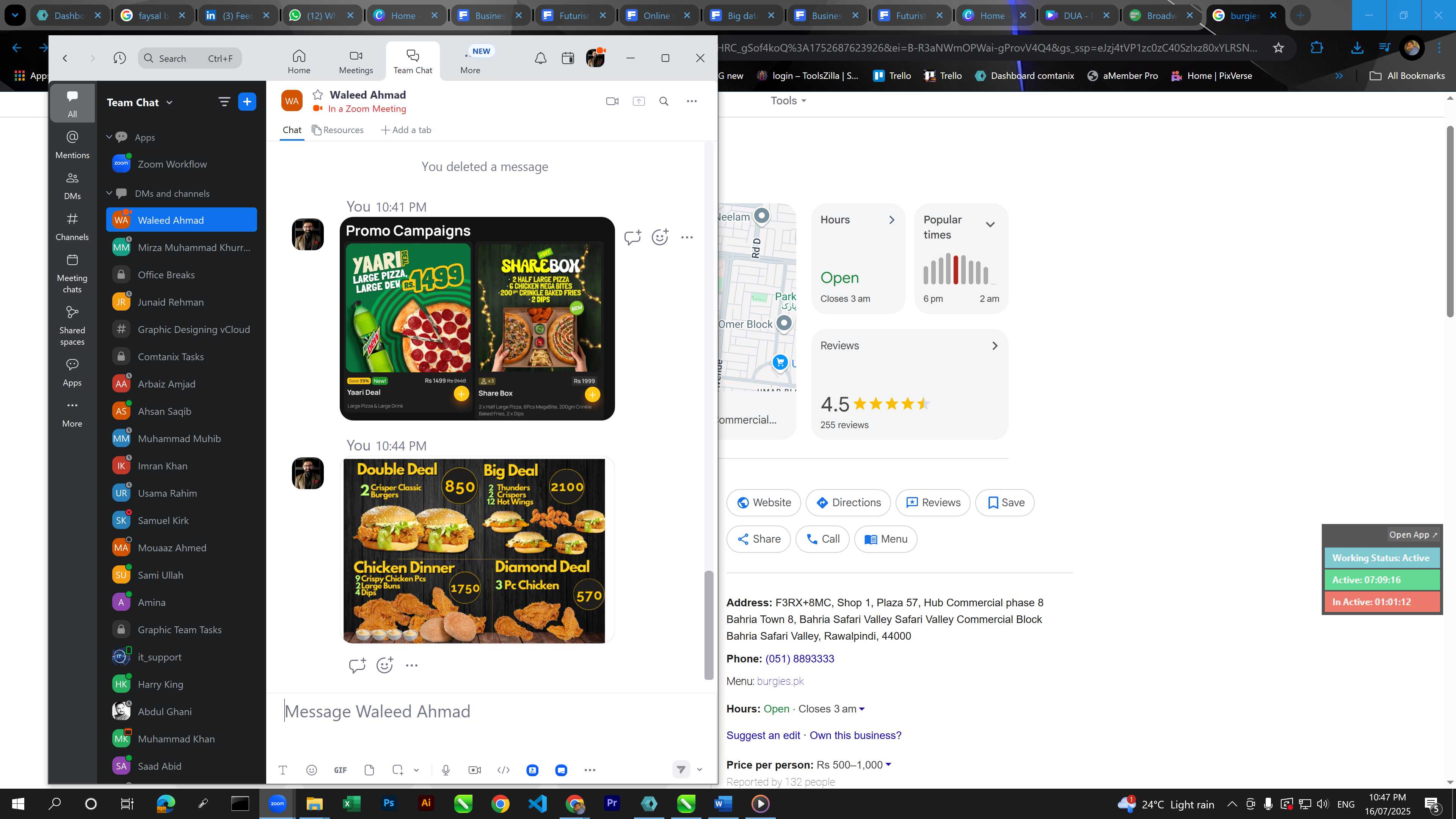Open Graphic Designing vCloud channel
1456x819 pixels.
182,329
